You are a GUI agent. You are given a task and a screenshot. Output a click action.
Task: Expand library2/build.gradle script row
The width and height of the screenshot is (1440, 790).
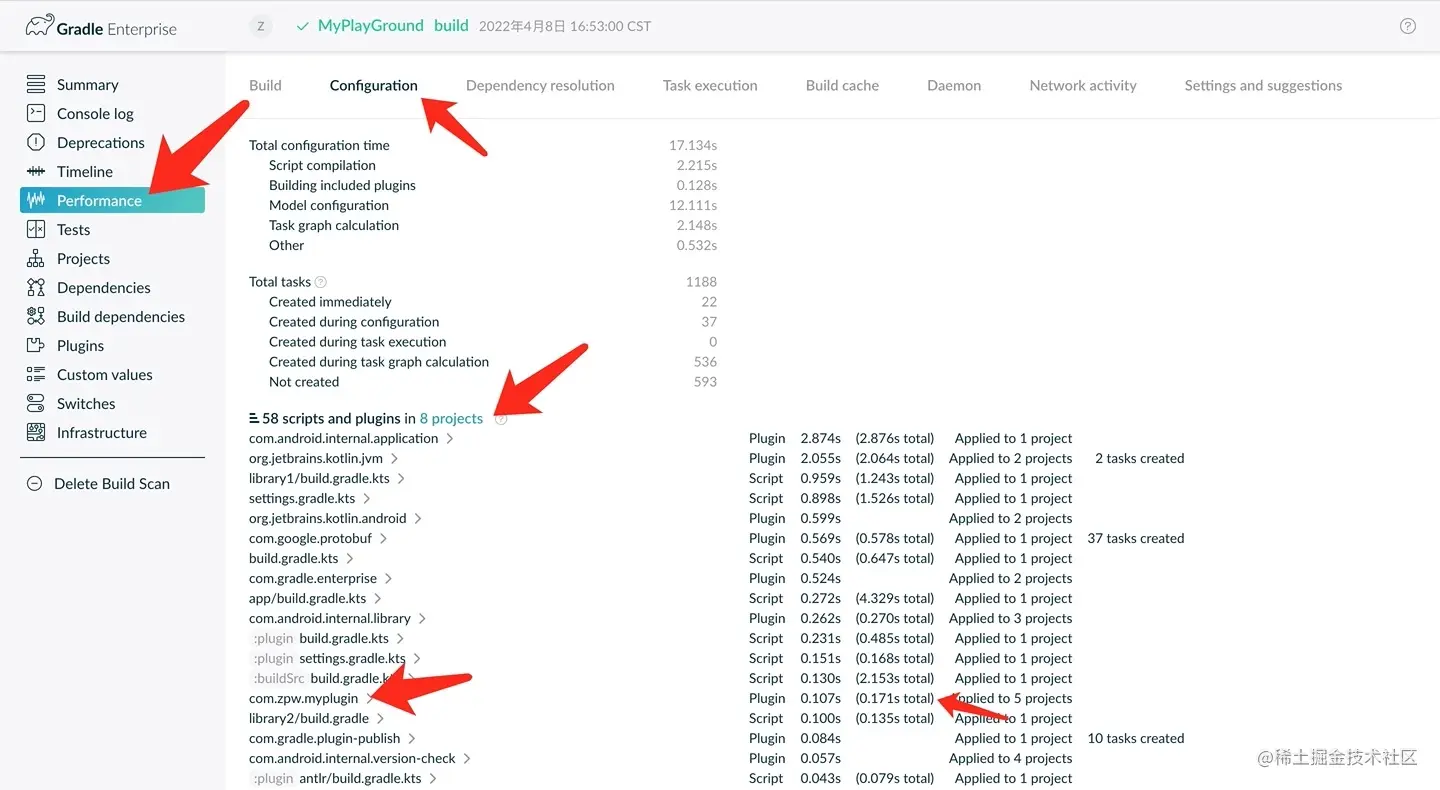[x=381, y=718]
